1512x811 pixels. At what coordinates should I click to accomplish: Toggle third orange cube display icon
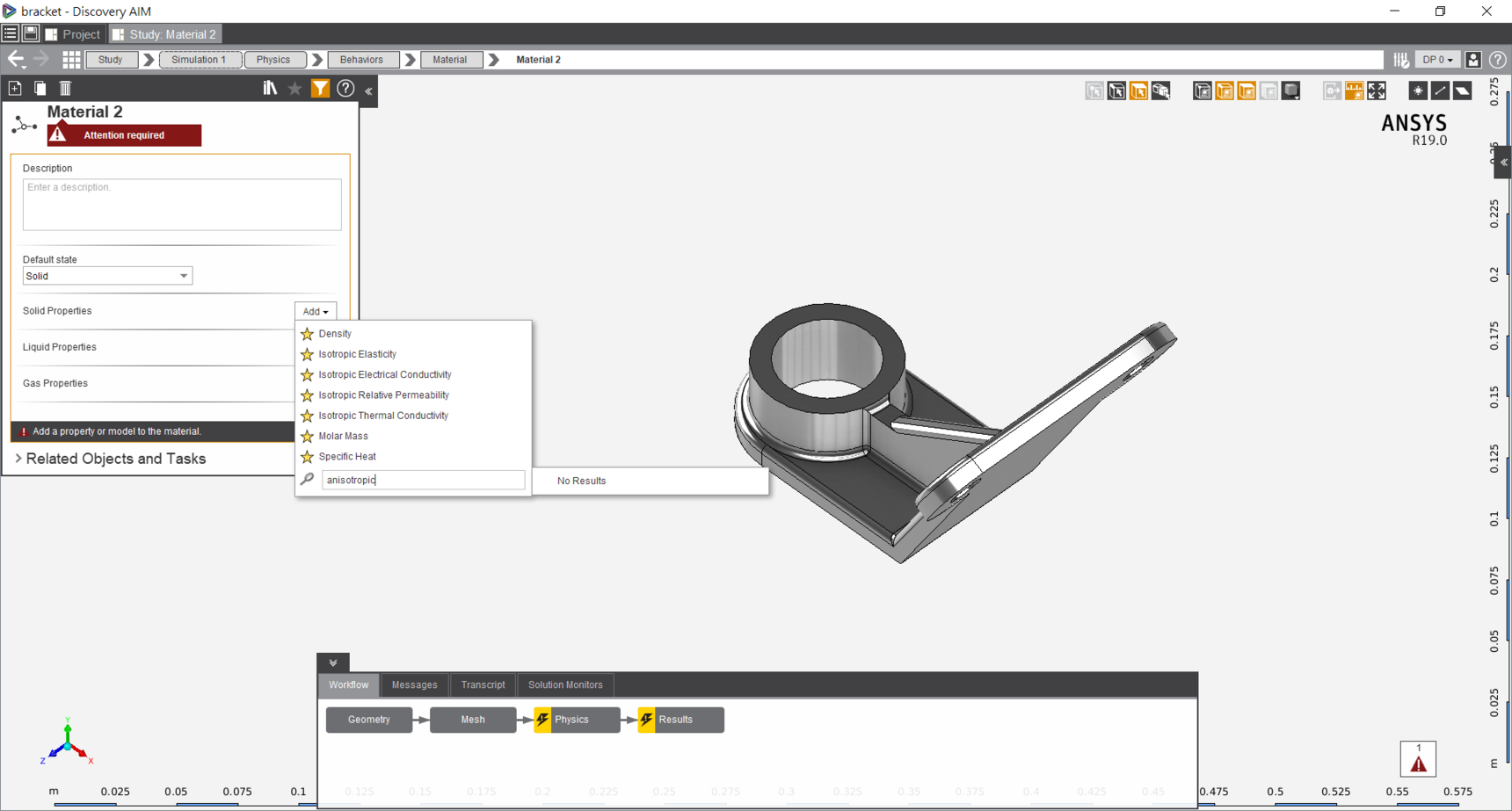(1247, 91)
